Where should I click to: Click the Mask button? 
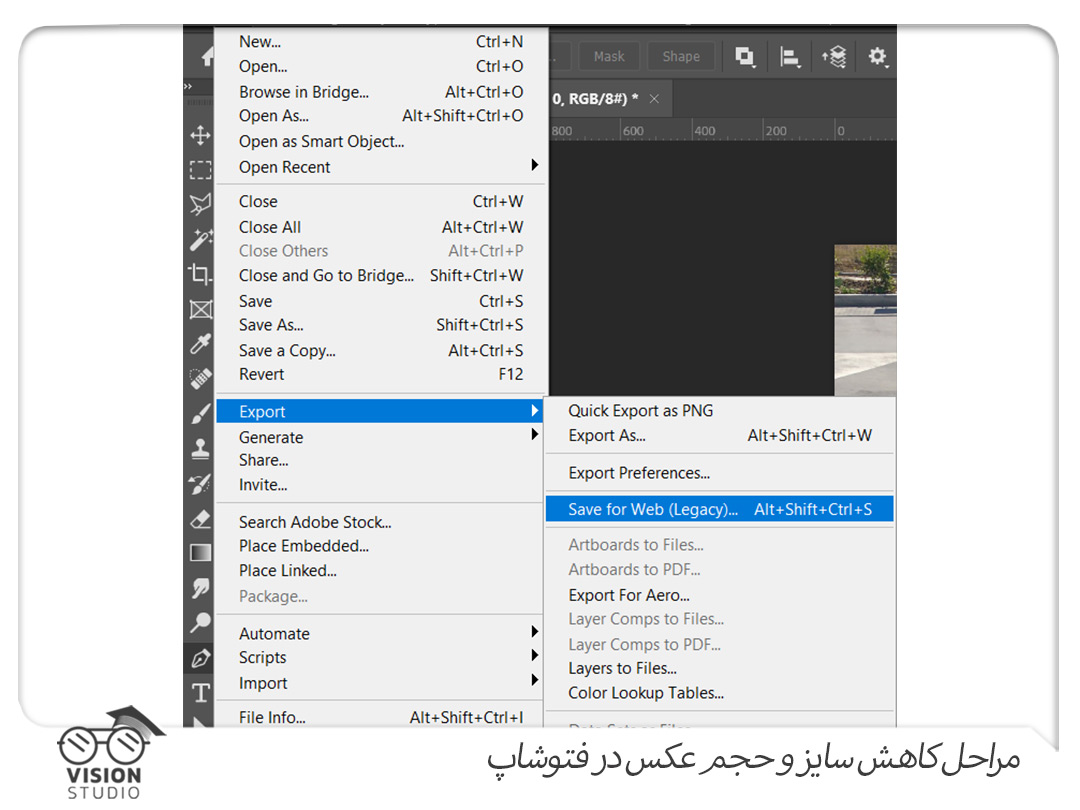pos(609,56)
